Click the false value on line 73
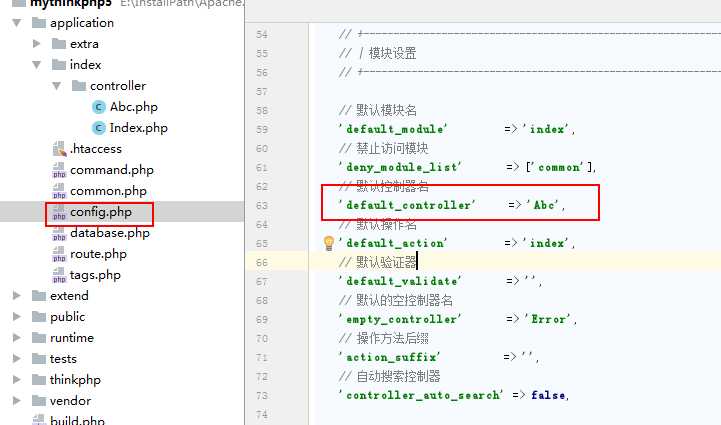The image size is (721, 425). pos(548,395)
